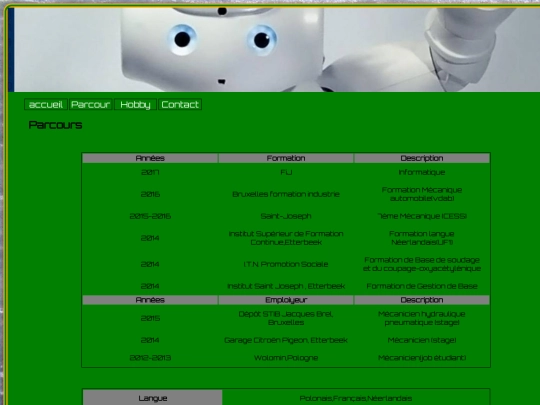This screenshot has height=405, width=540.
Task: Select the Saint-Joseph formation cell
Action: tap(286, 216)
